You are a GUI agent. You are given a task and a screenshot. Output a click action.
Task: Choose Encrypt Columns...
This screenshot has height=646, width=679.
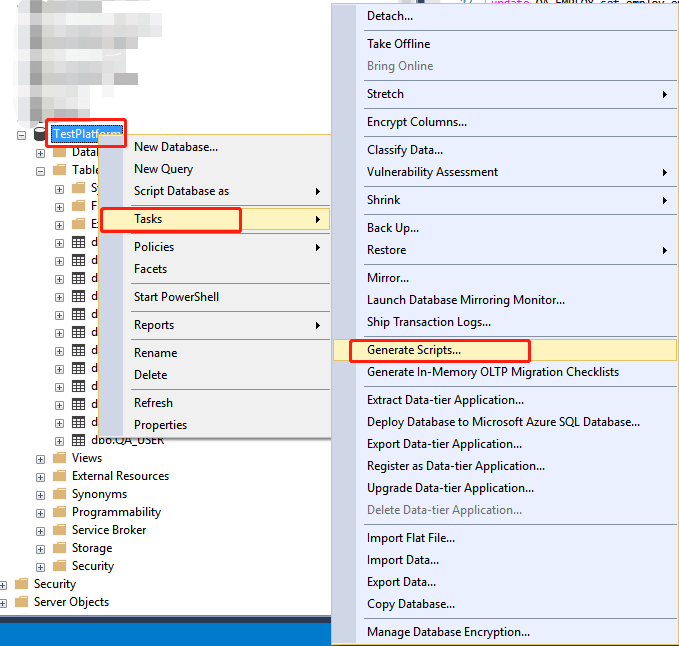504,122
